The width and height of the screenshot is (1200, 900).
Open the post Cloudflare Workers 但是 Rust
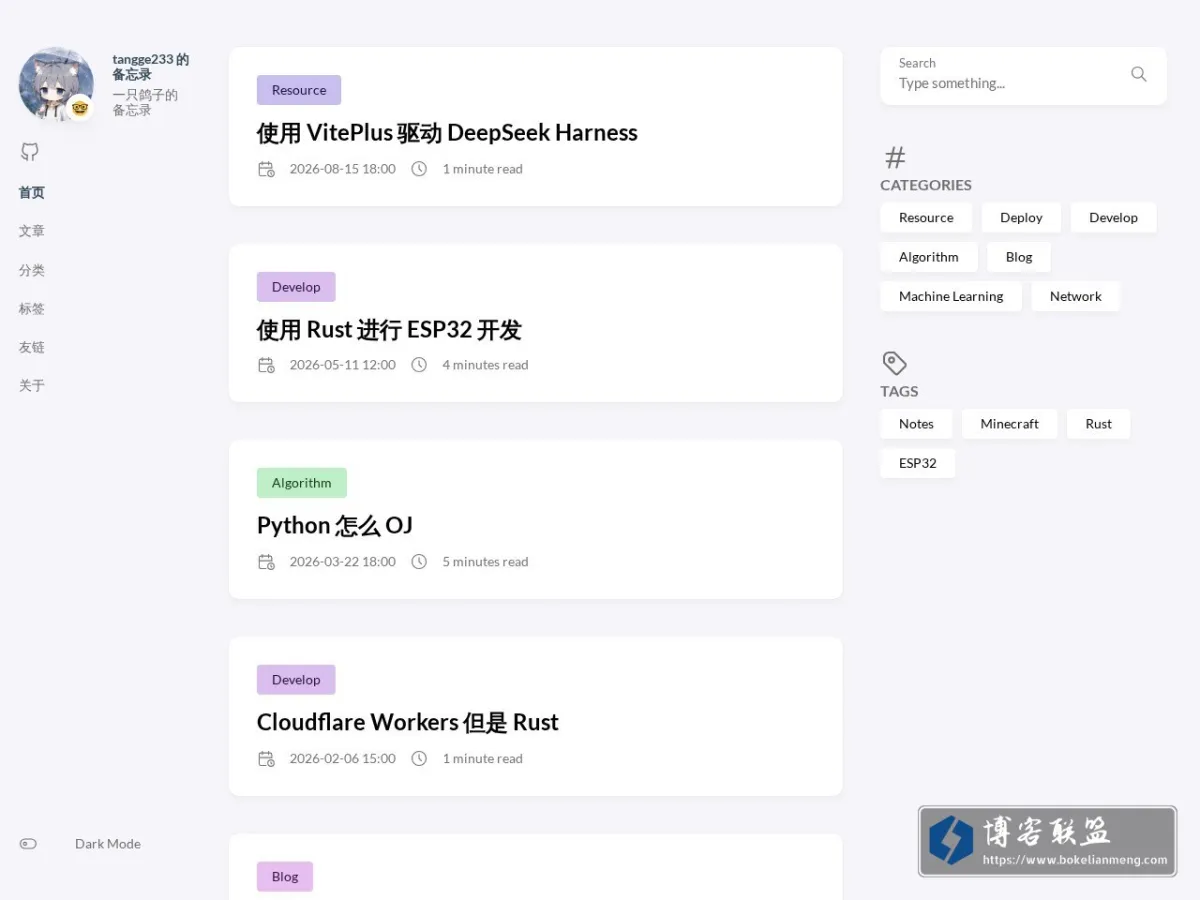coord(408,722)
